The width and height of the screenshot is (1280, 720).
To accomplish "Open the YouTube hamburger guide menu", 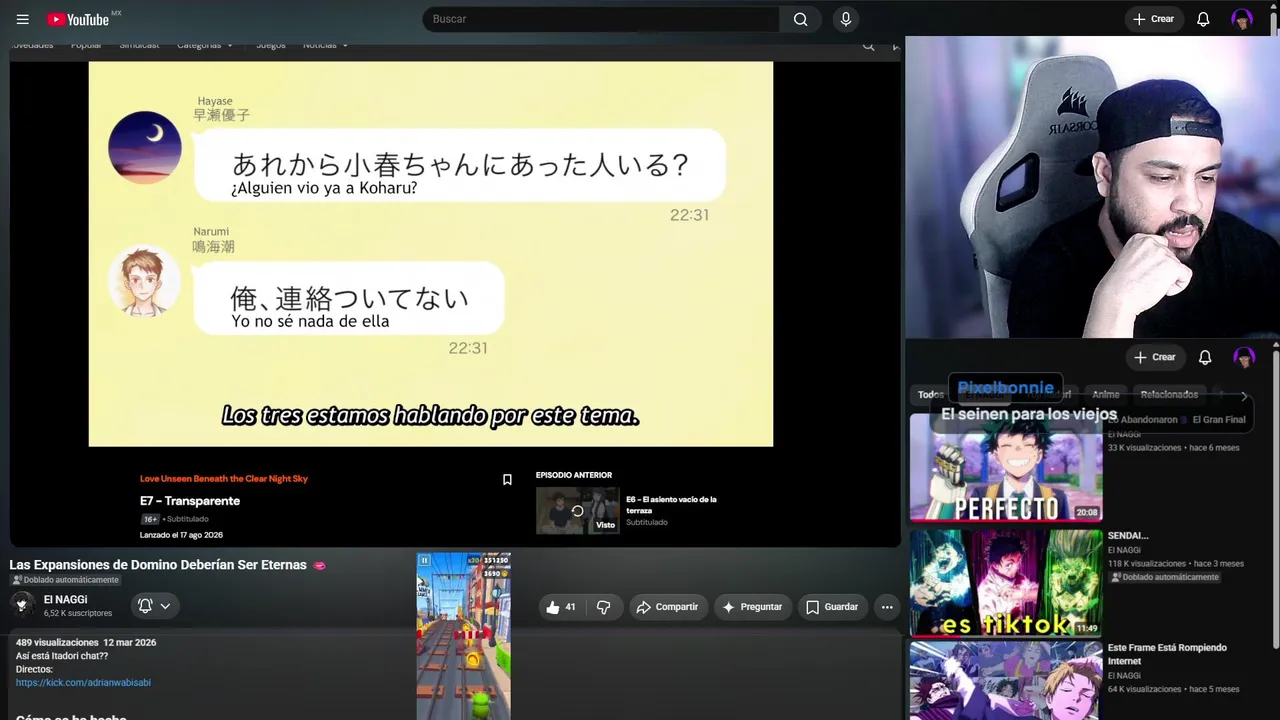I will pos(23,19).
